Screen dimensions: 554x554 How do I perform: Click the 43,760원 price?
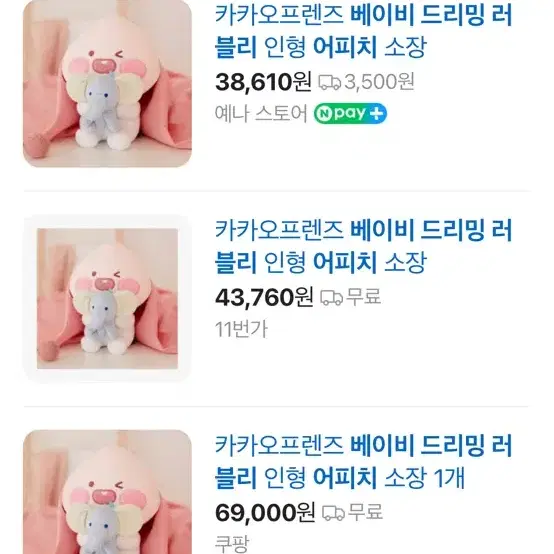264,297
